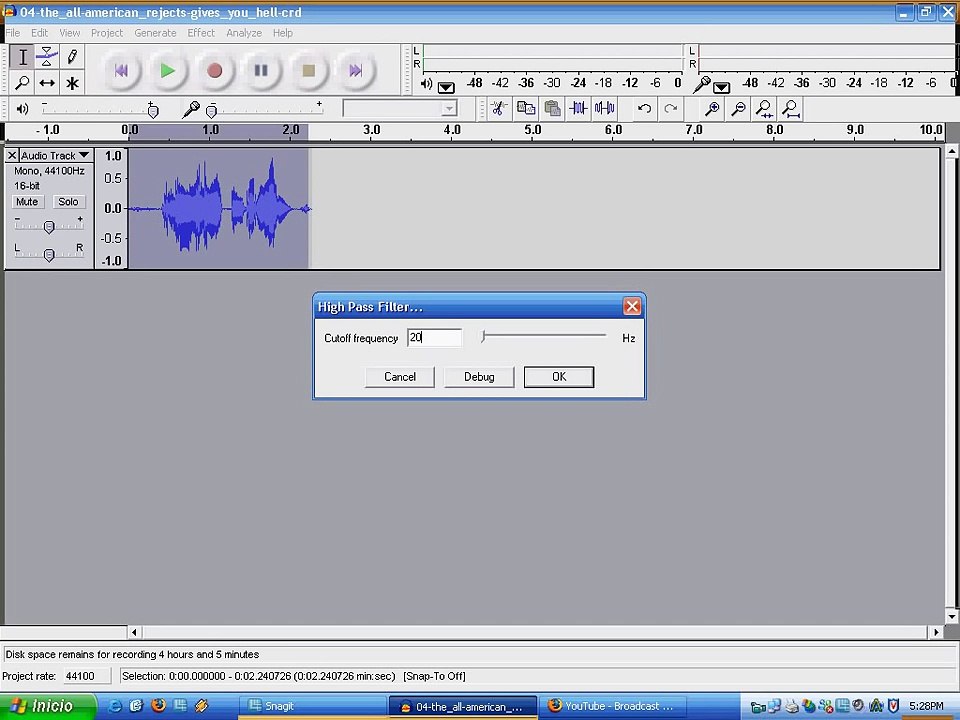This screenshot has height=720, width=960.
Task: Click the output speaker meter icon
Action: [427, 84]
